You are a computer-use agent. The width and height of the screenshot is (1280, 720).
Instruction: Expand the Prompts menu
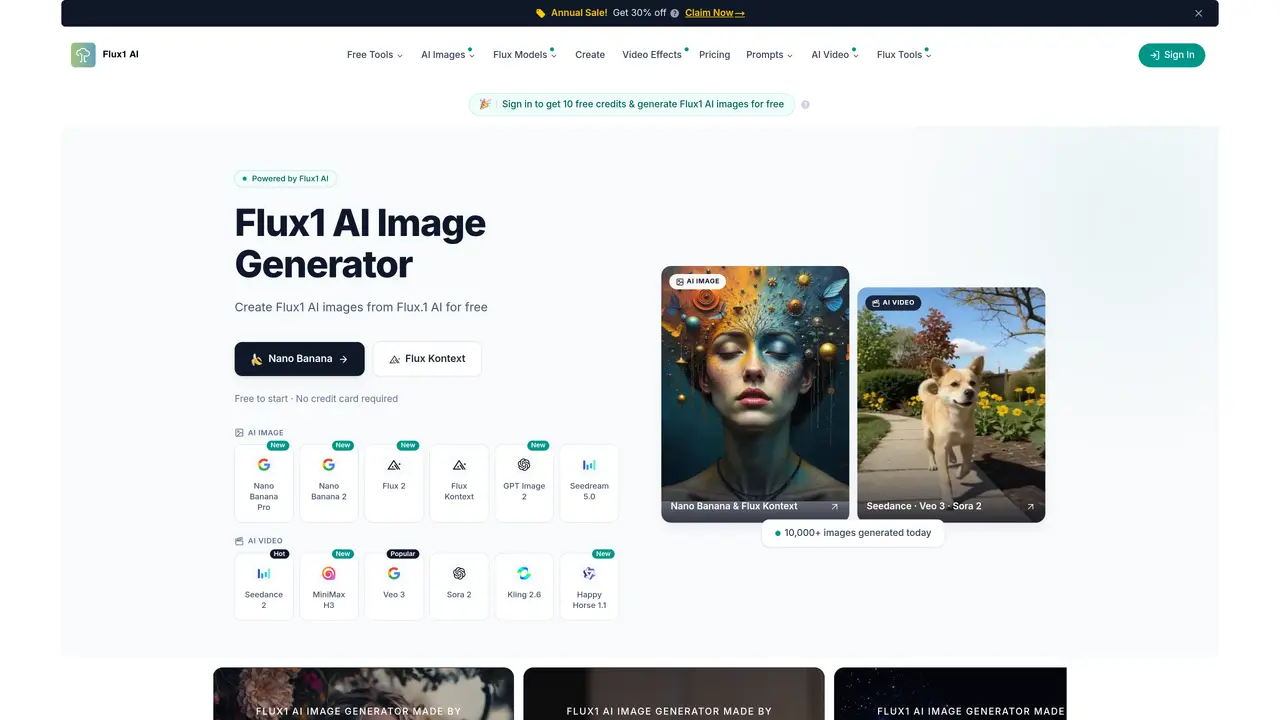769,55
